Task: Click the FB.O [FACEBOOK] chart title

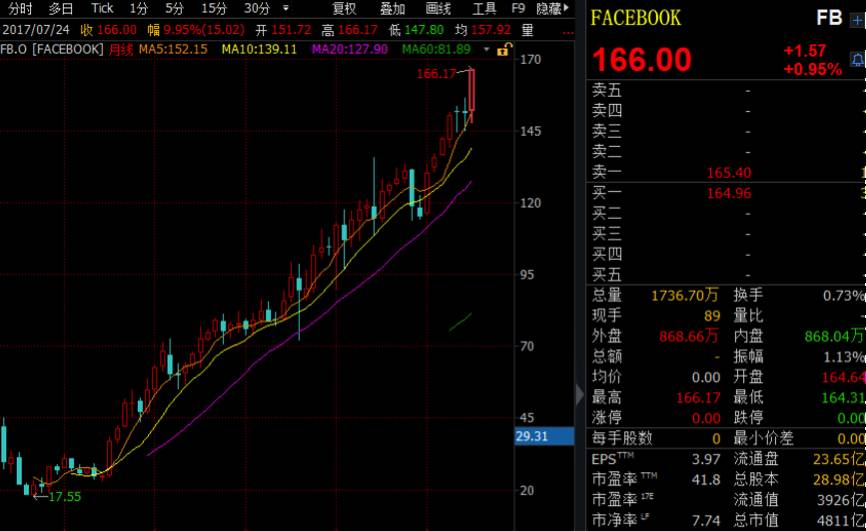Action: (52, 49)
